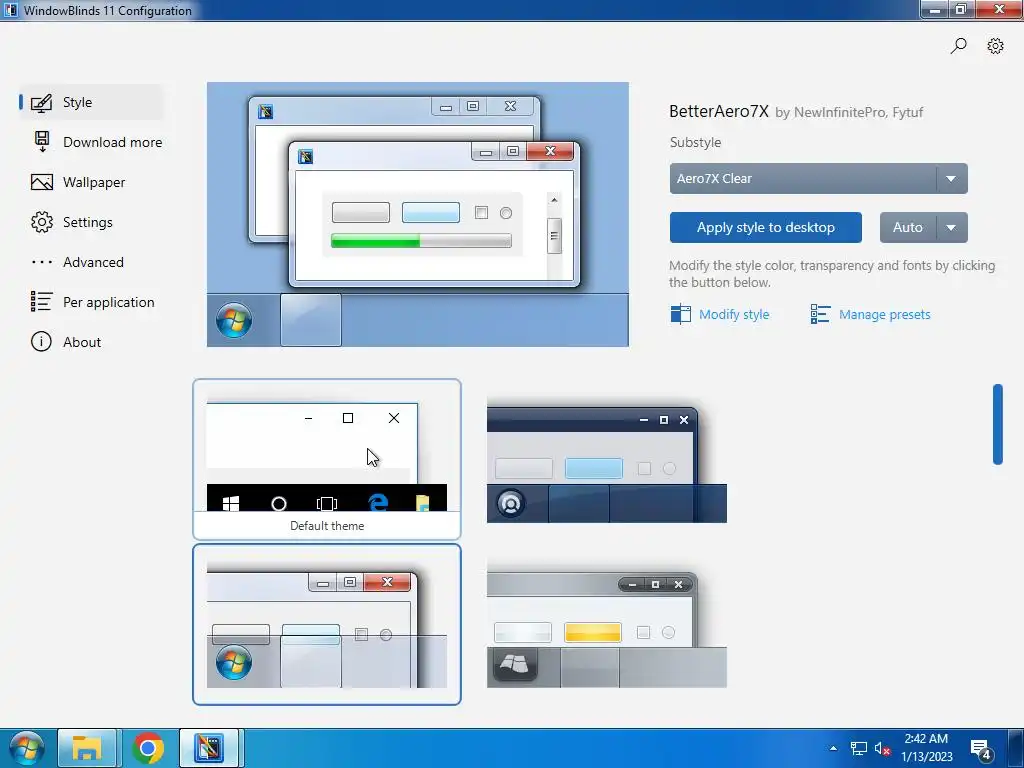Click the network tray icon
This screenshot has height=768, width=1024.
tap(858, 748)
